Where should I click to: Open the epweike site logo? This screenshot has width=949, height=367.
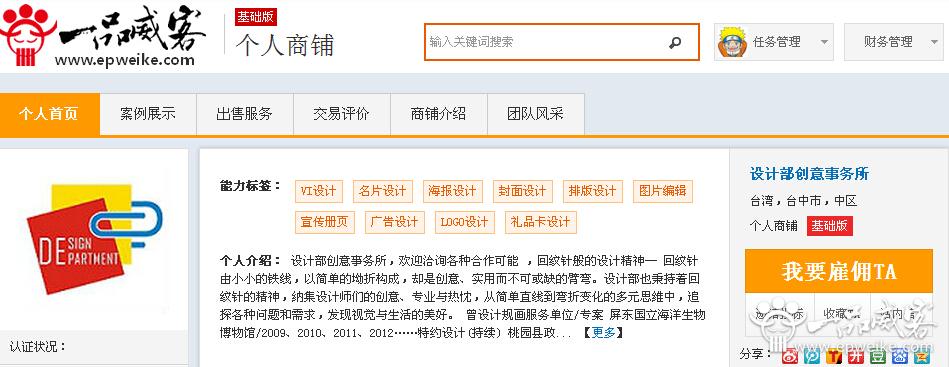click(x=103, y=35)
